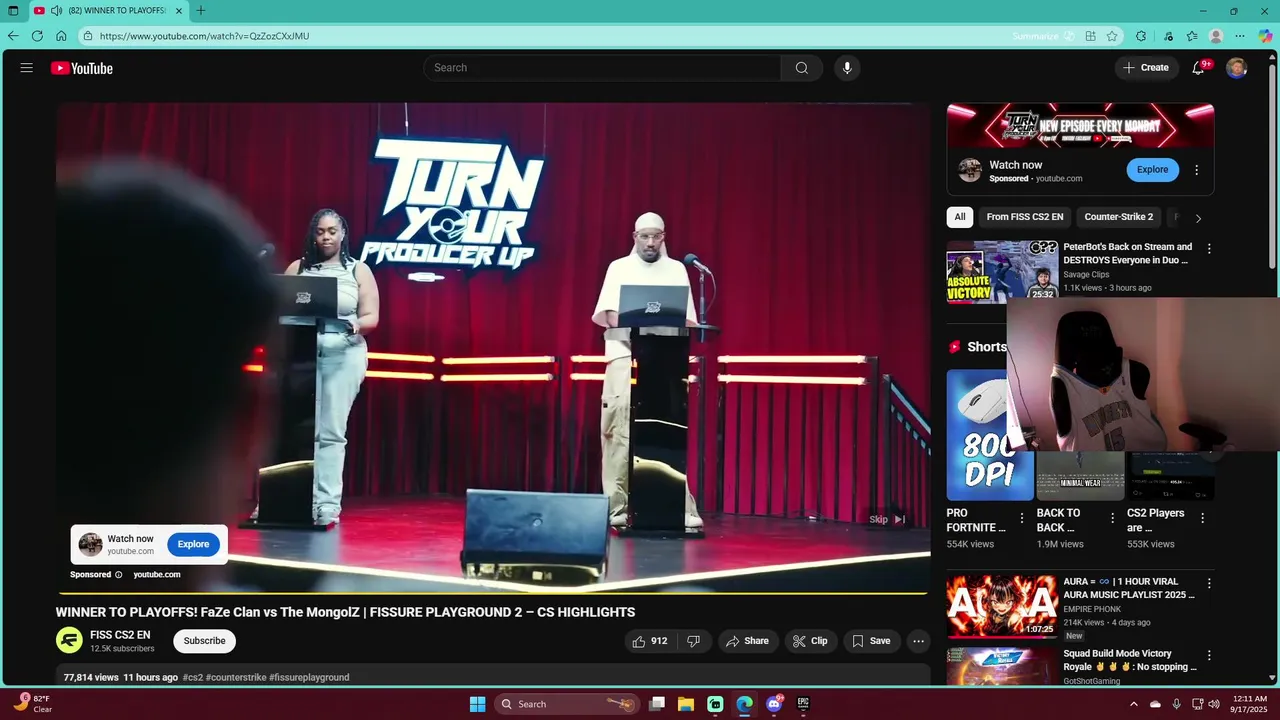Select the Counter-Strike 2 chip
The image size is (1280, 720).
click(x=1119, y=217)
